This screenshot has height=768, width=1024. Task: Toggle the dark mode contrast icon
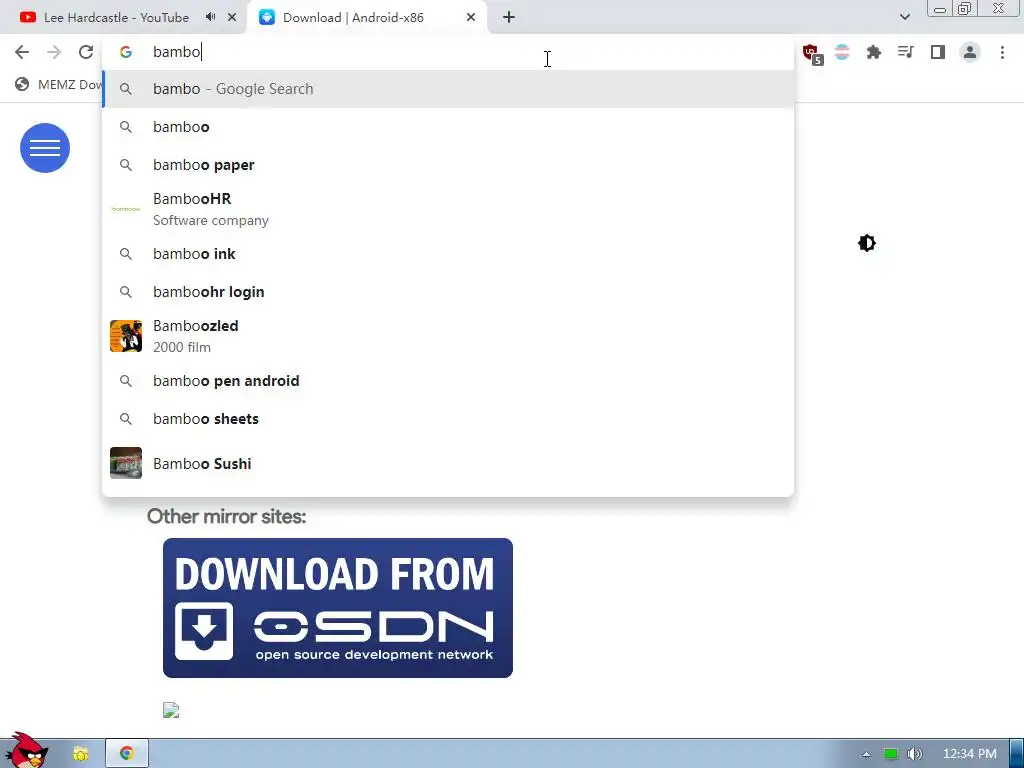coord(867,243)
